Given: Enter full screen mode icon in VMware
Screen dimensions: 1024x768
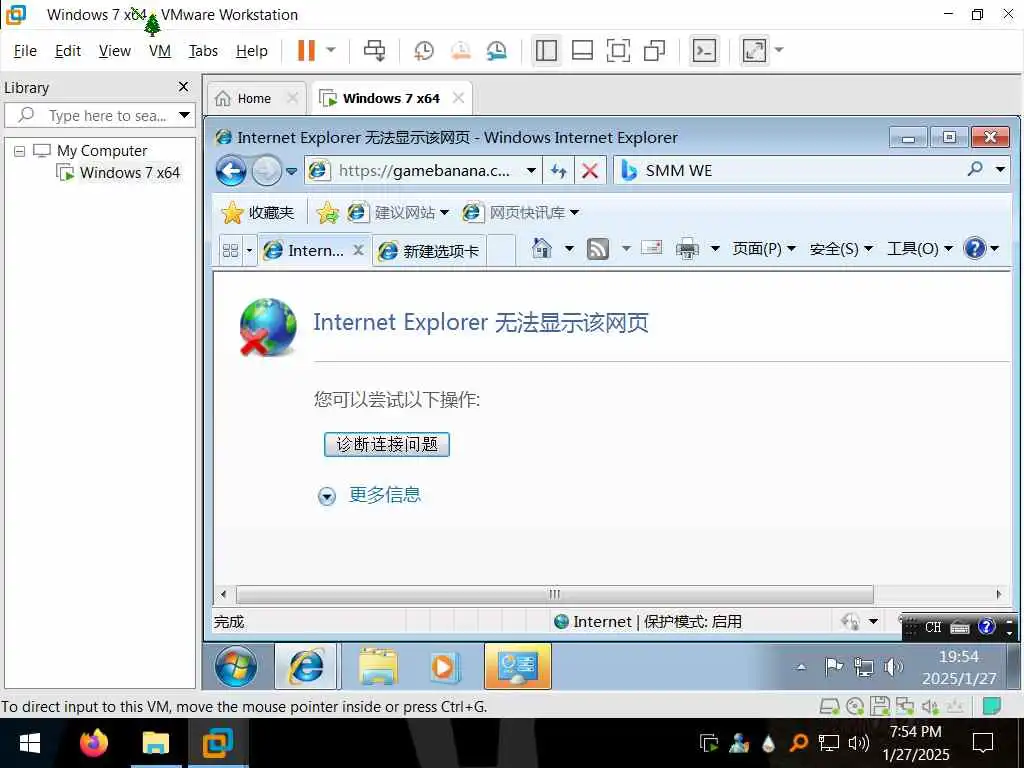Looking at the screenshot, I should pyautogui.click(x=618, y=50).
